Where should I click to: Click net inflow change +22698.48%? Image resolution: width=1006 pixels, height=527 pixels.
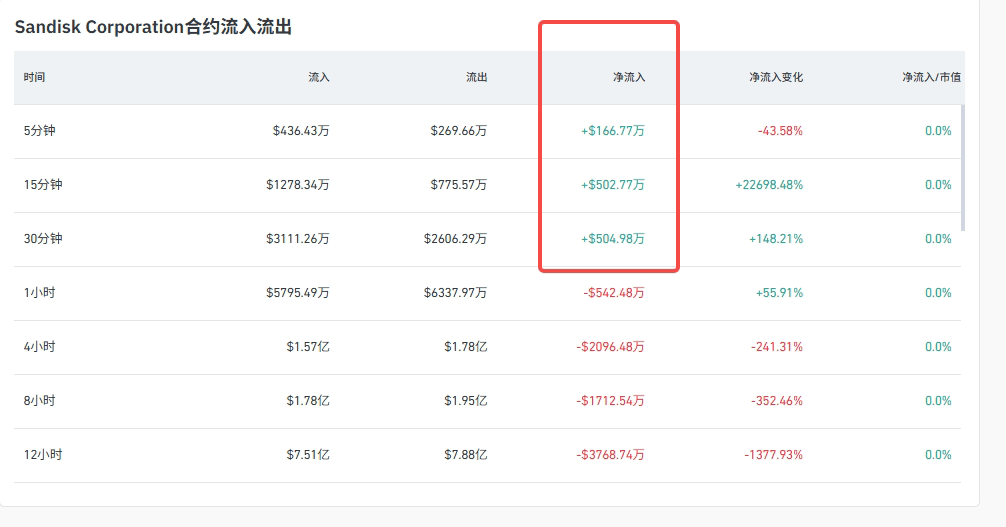769,185
